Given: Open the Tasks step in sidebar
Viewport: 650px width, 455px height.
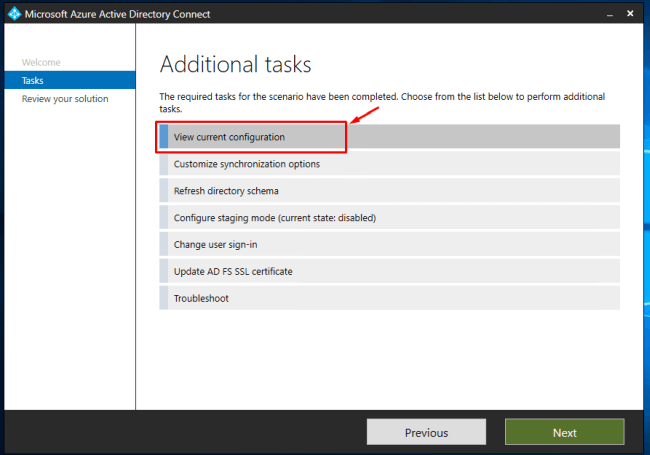Looking at the screenshot, I should pos(70,80).
